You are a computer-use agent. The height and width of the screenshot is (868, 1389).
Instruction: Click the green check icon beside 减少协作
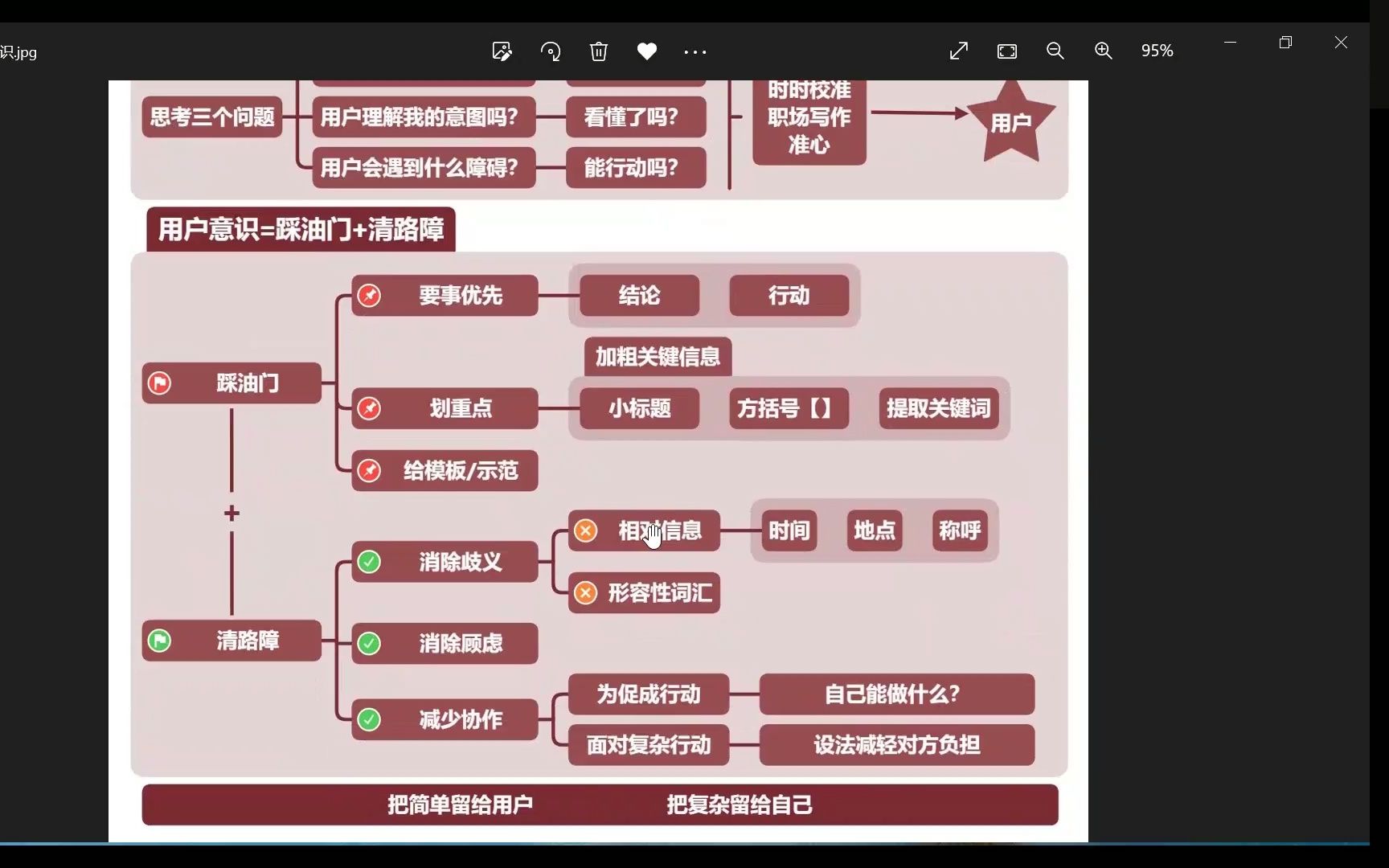369,719
